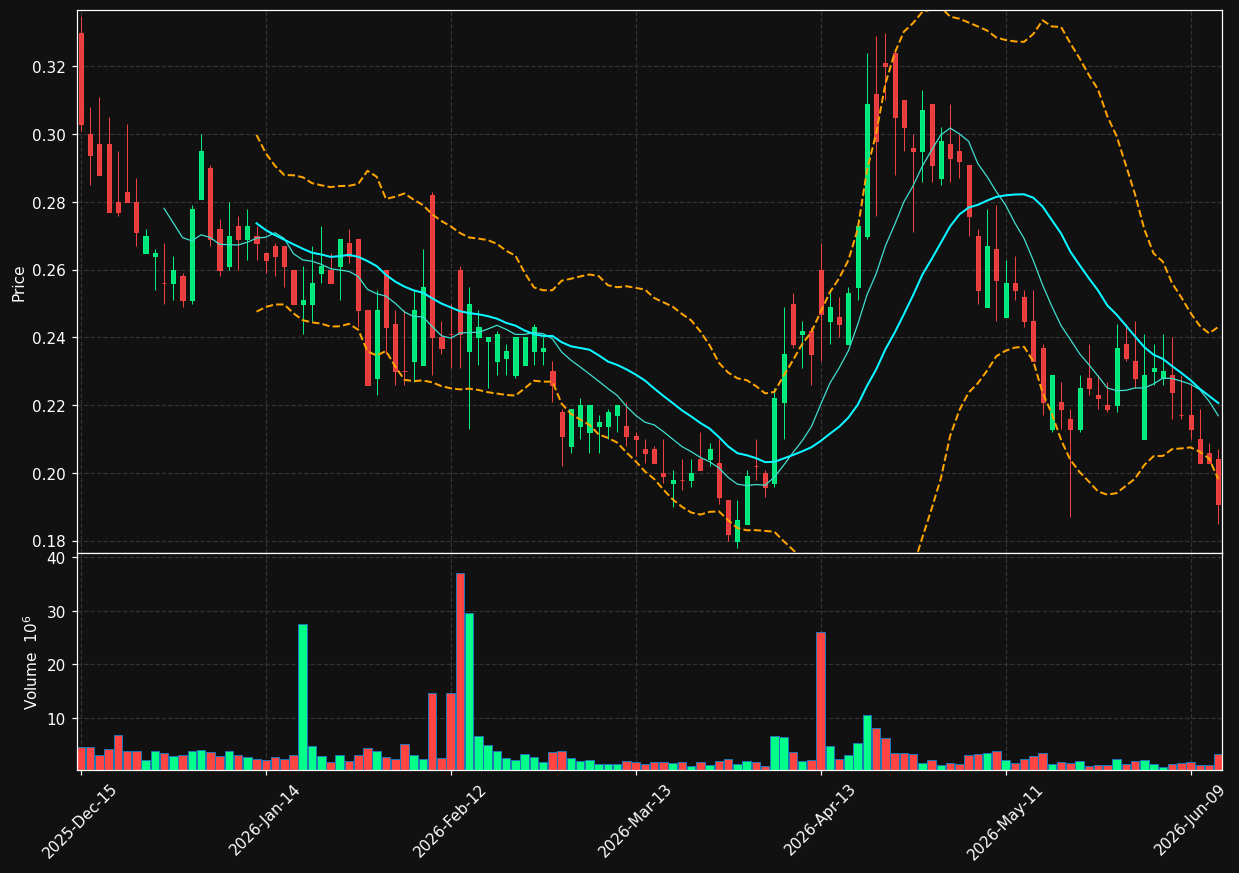Click the 0.22 price axis label
This screenshot has width=1239, height=873.
[x=50, y=406]
